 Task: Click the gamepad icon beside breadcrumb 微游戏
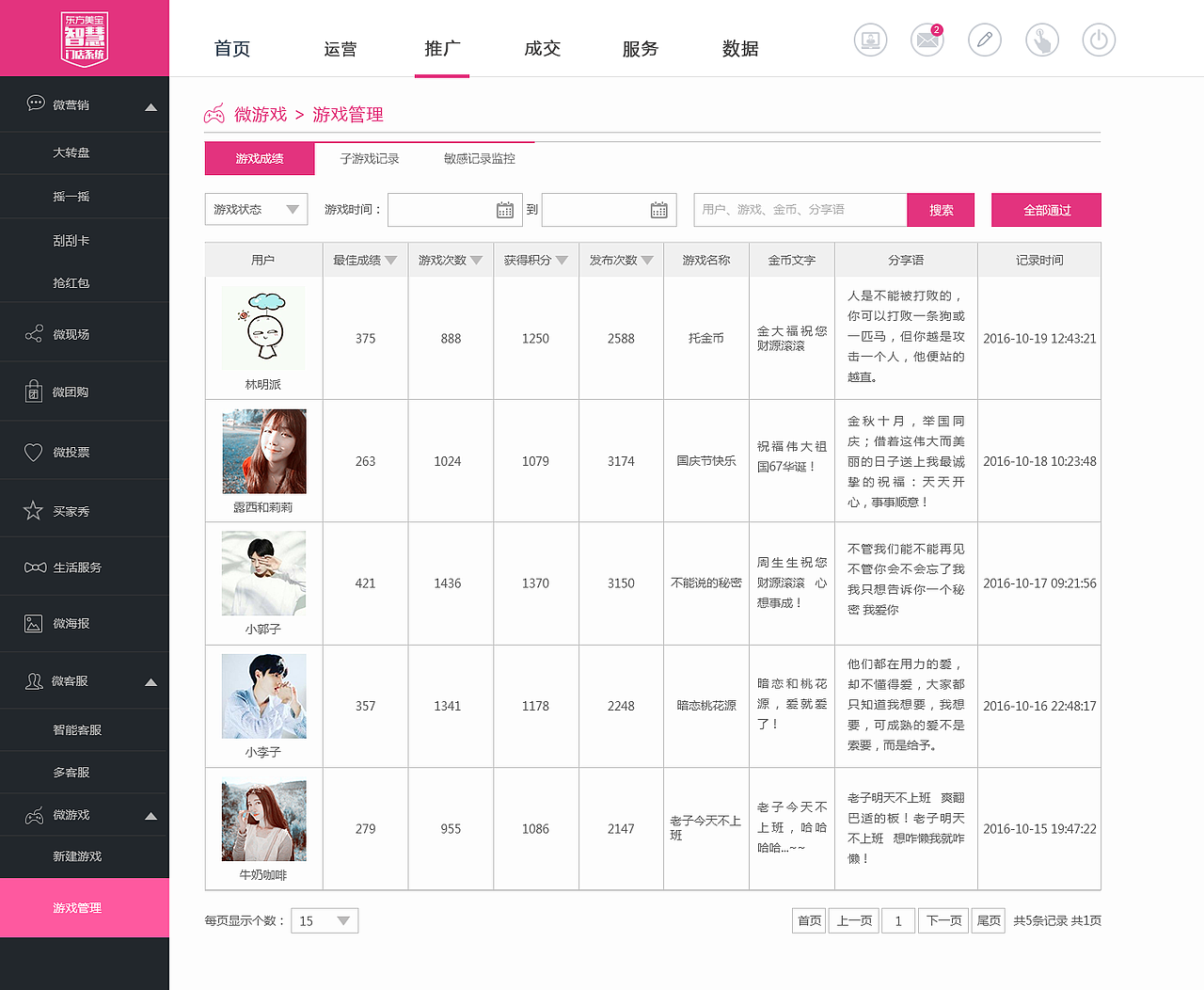tap(214, 114)
